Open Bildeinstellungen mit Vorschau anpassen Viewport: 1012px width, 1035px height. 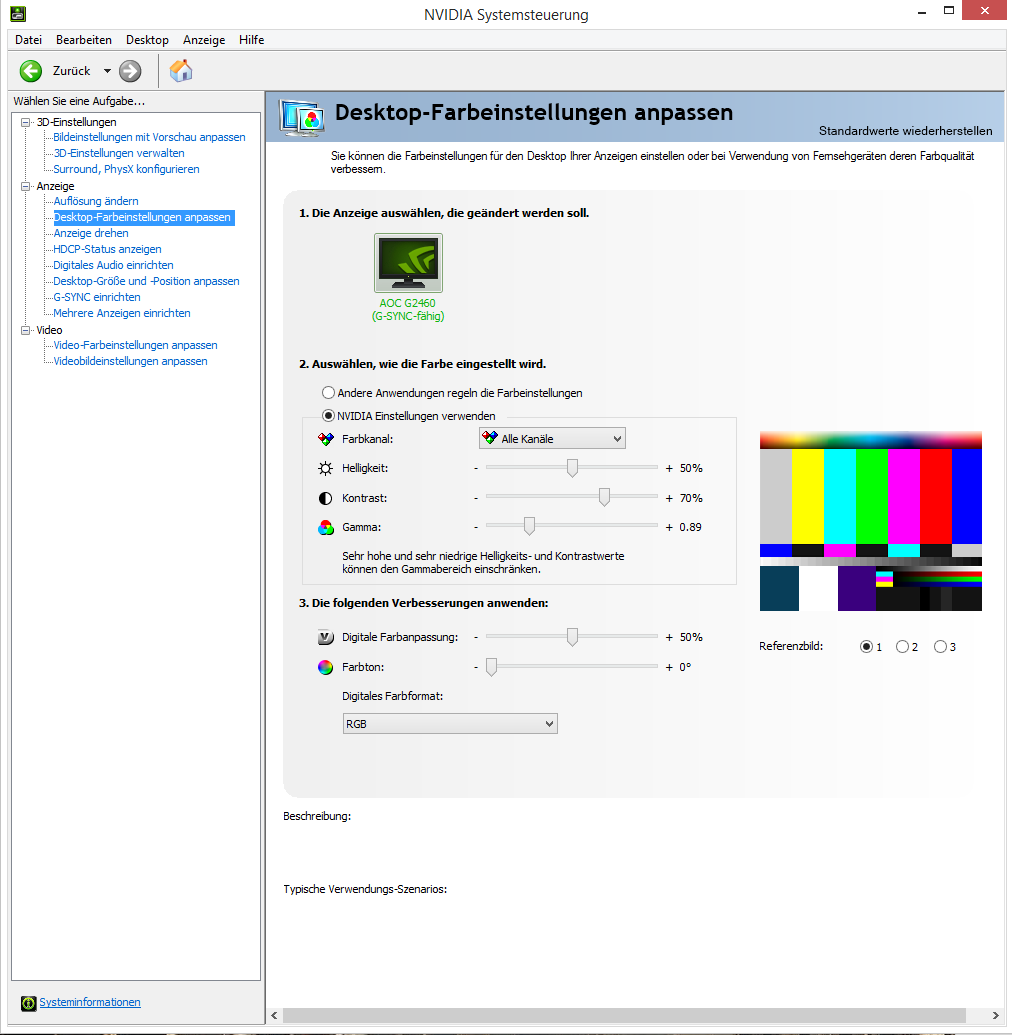coord(149,137)
